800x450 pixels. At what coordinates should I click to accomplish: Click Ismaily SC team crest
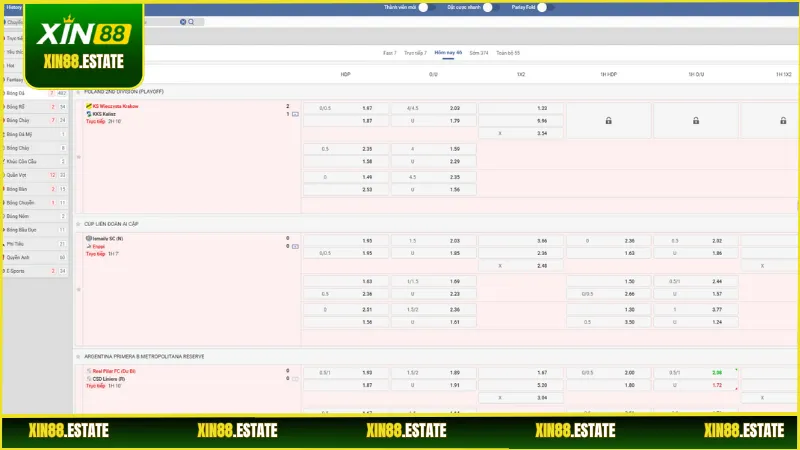89,238
